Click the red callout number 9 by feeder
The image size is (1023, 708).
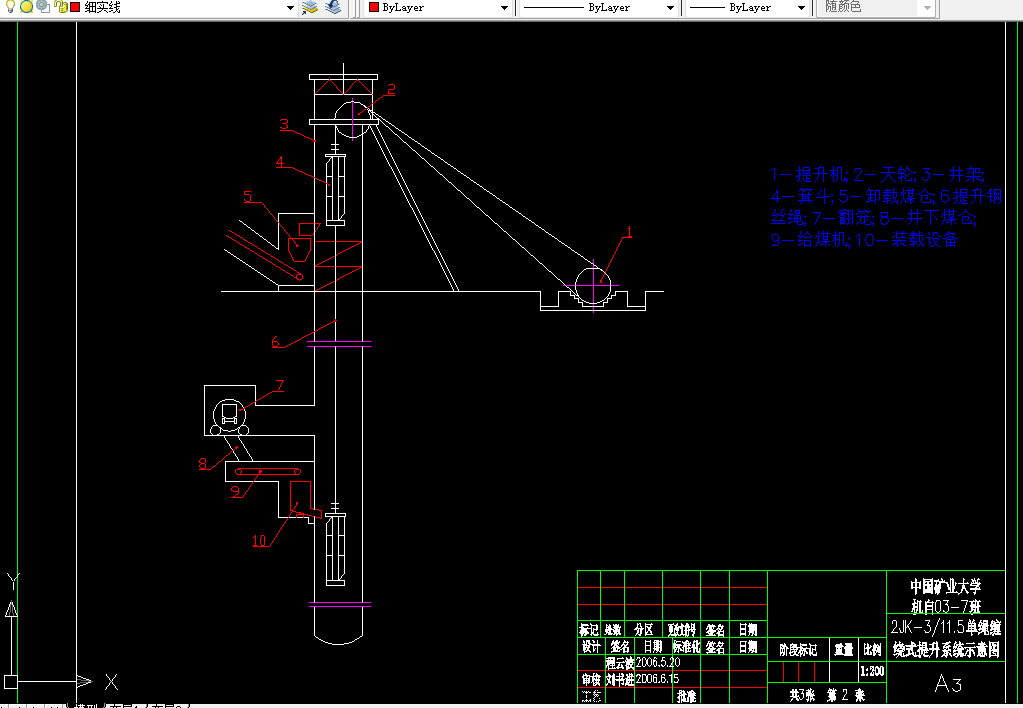[x=236, y=491]
